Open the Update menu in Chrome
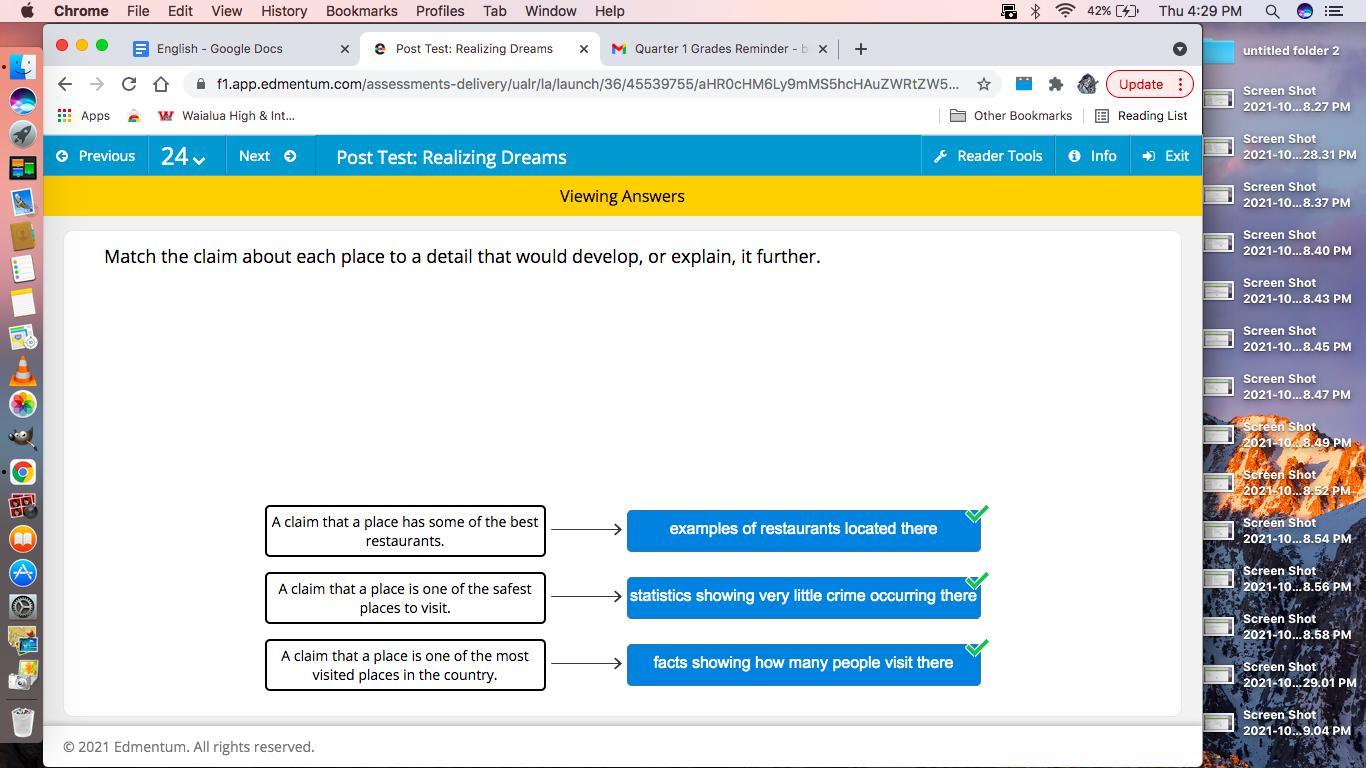Viewport: 1366px width, 768px height. 1148,84
